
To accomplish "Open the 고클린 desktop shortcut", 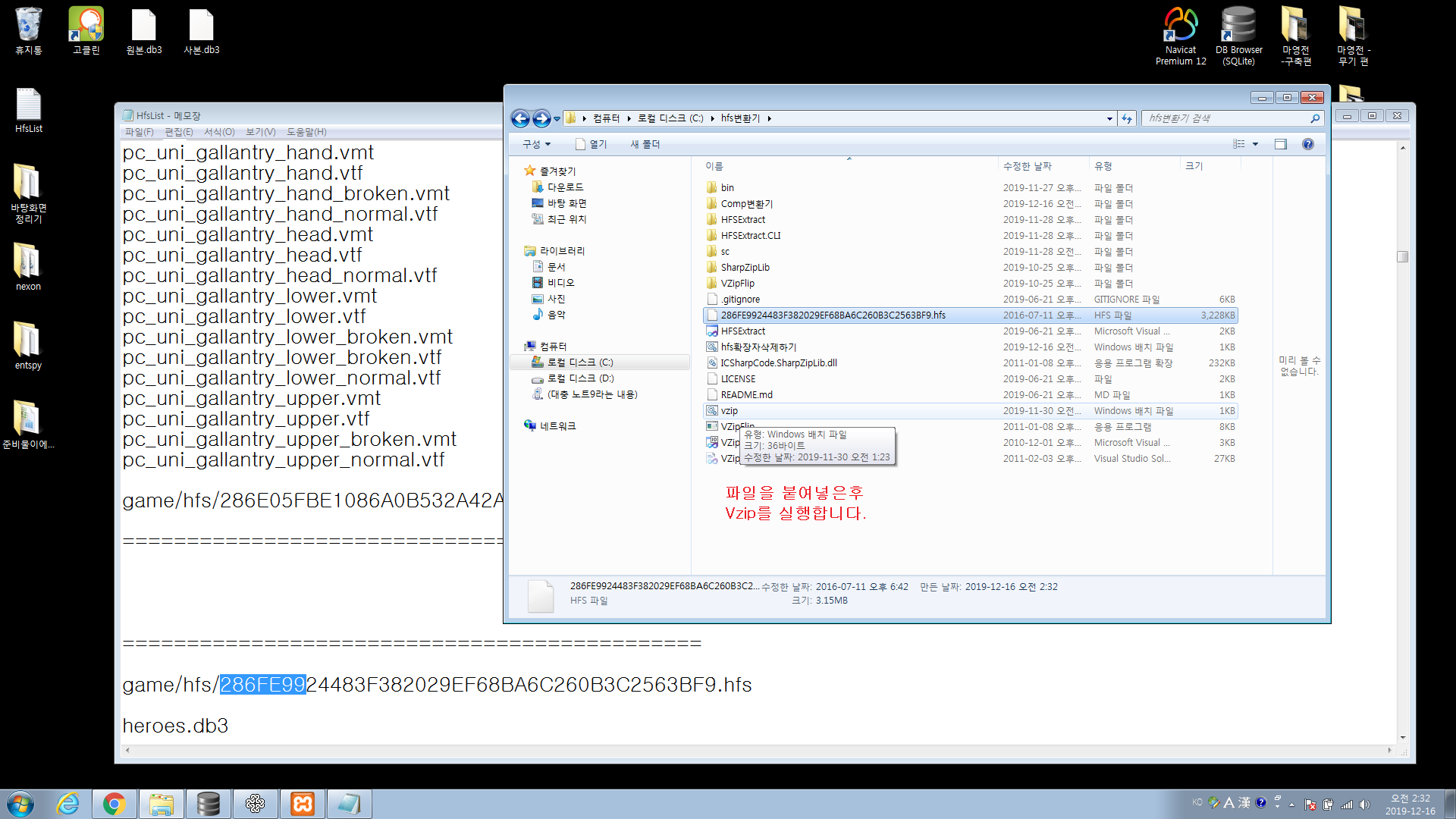I will pos(86,30).
